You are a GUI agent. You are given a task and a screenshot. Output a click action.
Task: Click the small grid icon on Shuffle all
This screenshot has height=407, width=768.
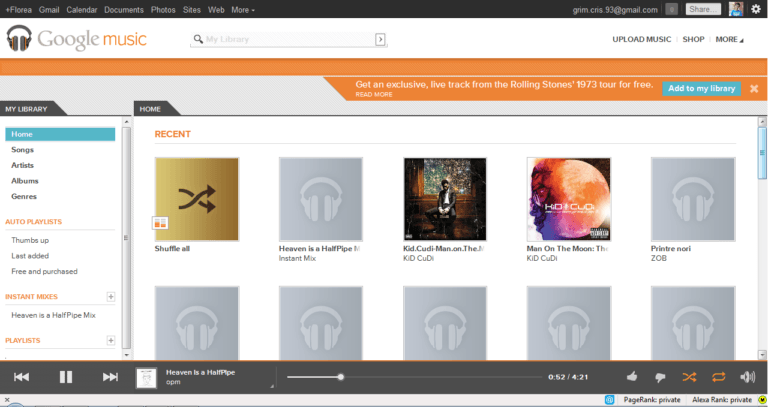pos(160,223)
